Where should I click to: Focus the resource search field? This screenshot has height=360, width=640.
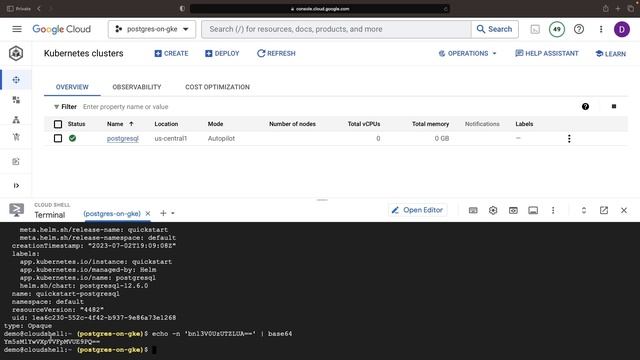point(336,29)
